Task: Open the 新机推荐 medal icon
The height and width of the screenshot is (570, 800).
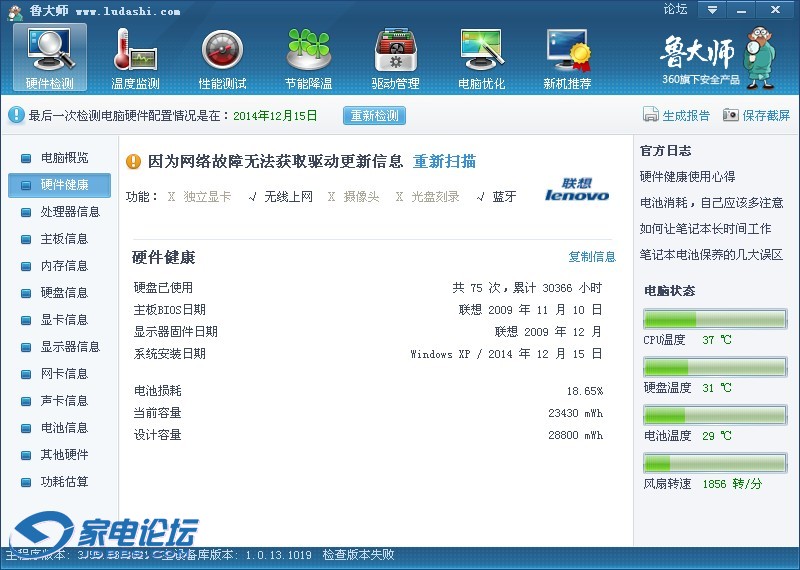Action: (567, 57)
